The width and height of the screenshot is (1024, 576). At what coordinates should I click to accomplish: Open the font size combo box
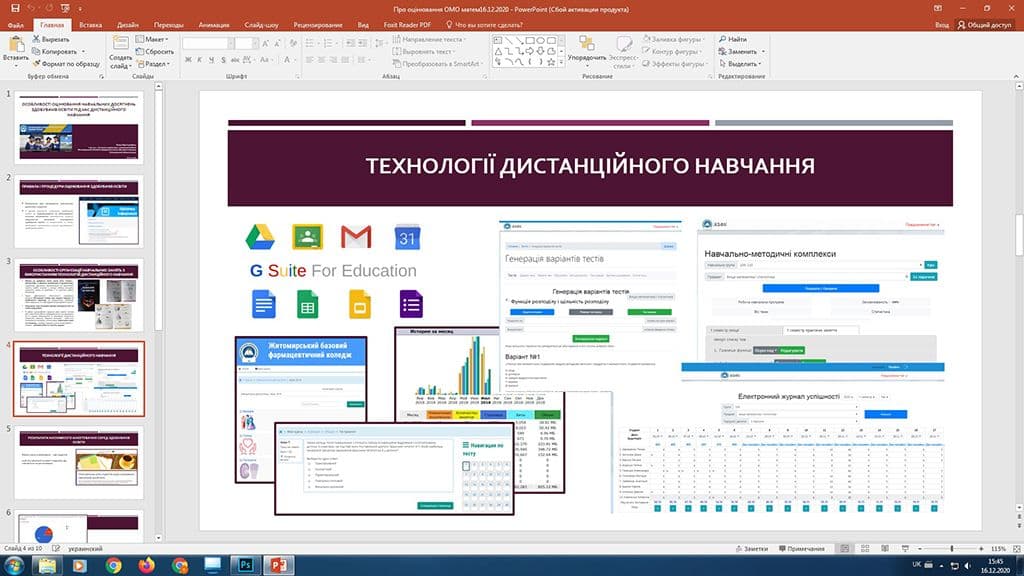[x=246, y=43]
